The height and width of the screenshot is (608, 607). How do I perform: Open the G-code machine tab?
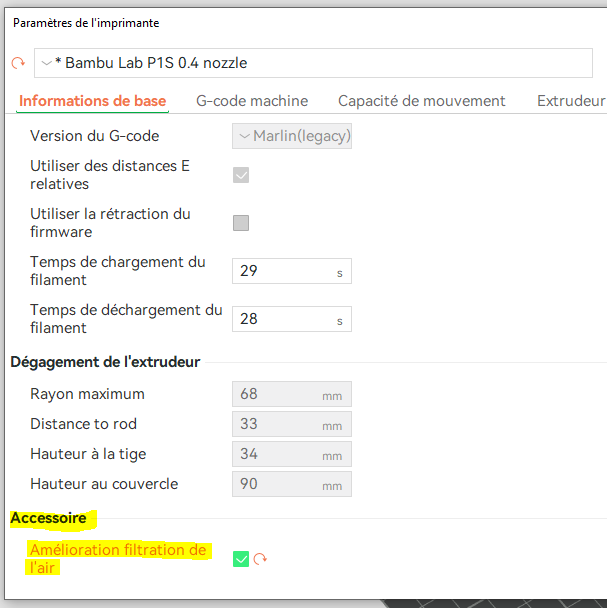252,101
